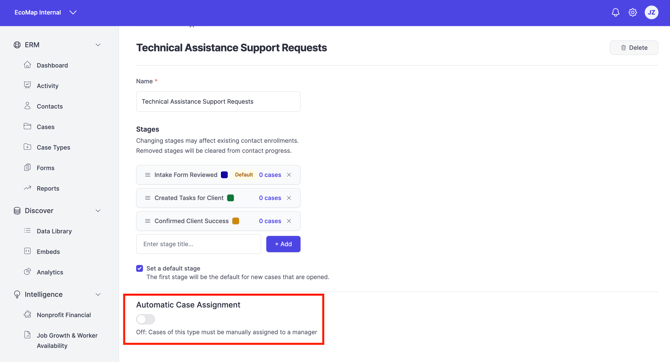Grab the Intake Form Reviewed drag handle

point(147,175)
